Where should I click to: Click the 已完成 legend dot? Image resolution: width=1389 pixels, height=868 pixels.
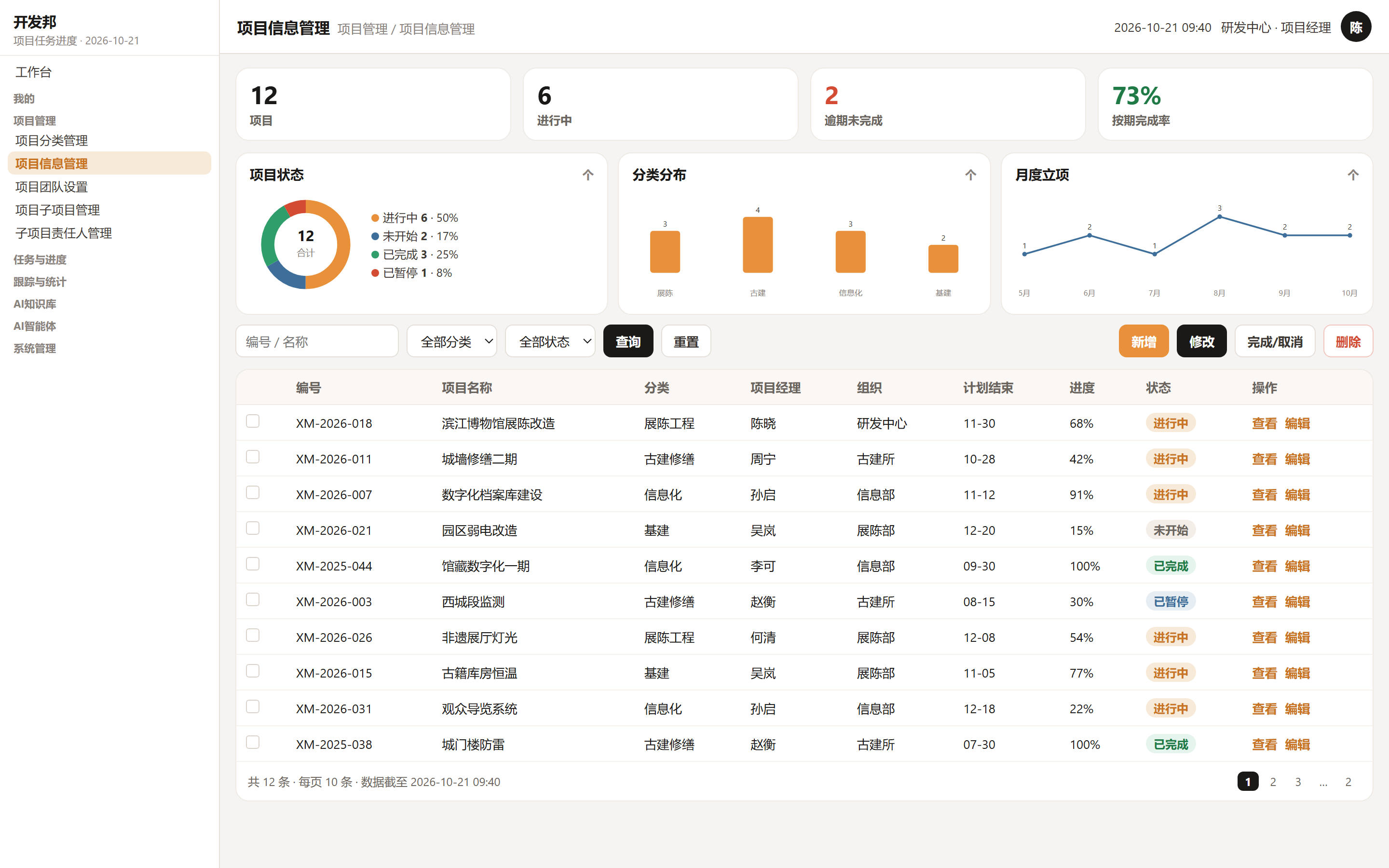coord(375,255)
